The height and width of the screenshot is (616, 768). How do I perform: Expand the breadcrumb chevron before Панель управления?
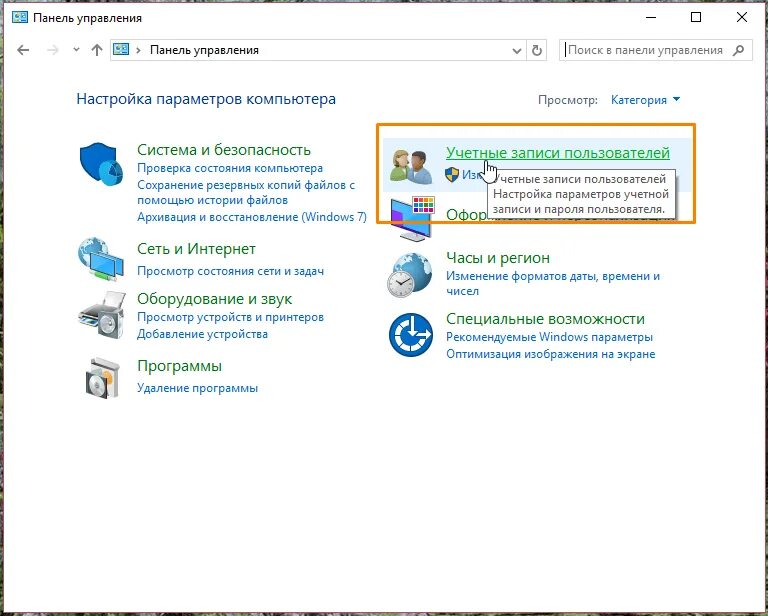point(138,50)
